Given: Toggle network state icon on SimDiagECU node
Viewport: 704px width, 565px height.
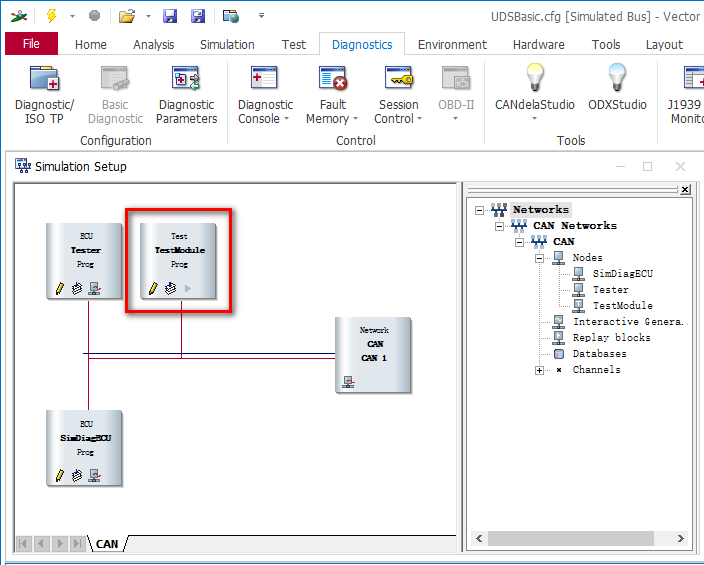Looking at the screenshot, I should point(94,475).
